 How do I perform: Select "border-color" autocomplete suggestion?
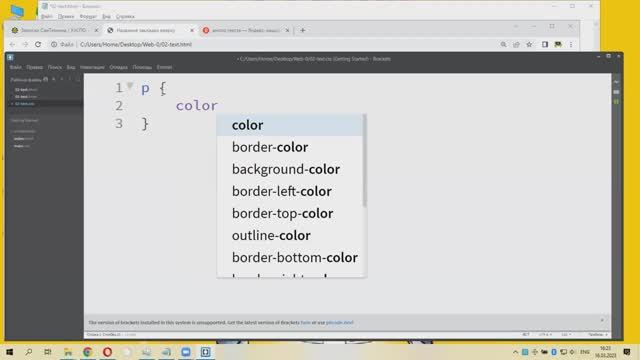point(289,147)
